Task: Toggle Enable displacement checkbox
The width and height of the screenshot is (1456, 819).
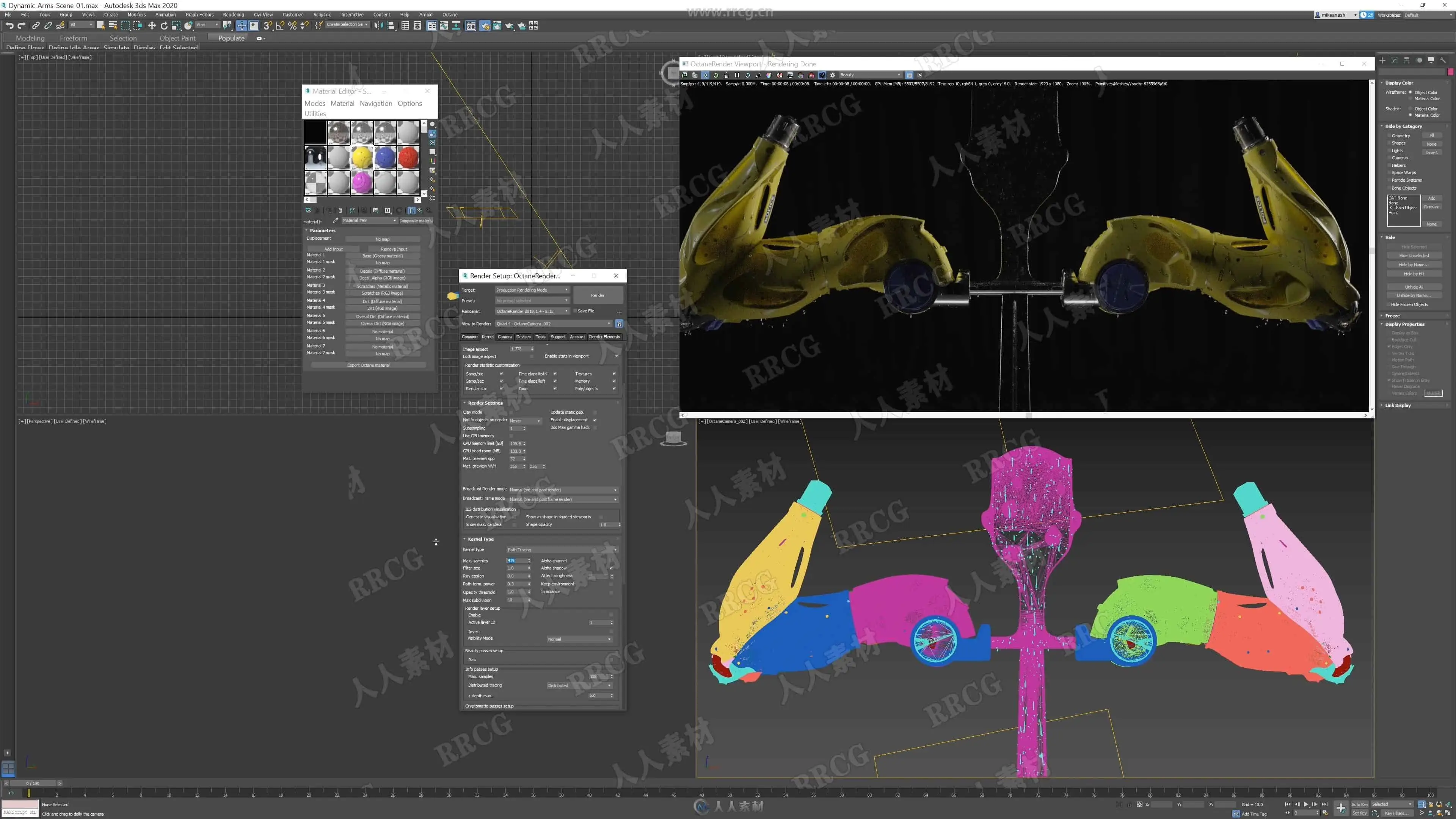Action: click(595, 420)
